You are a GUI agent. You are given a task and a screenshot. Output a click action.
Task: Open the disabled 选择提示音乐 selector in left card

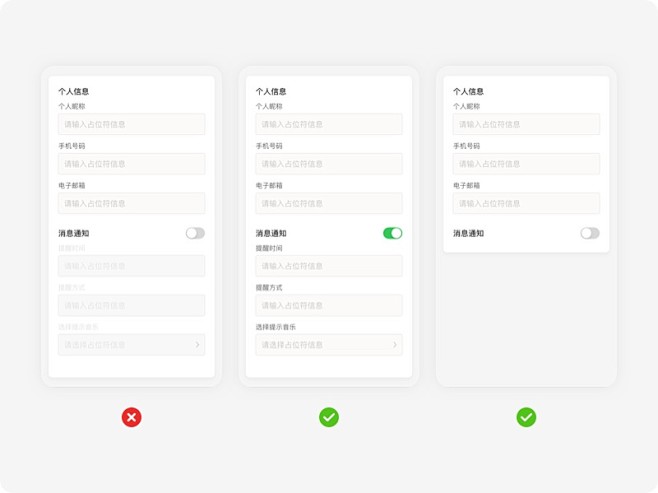pos(131,345)
